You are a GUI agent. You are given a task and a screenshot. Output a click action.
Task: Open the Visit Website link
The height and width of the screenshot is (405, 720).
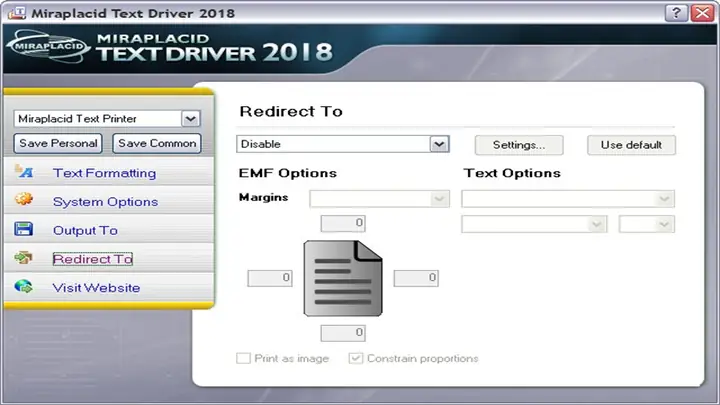(x=96, y=288)
